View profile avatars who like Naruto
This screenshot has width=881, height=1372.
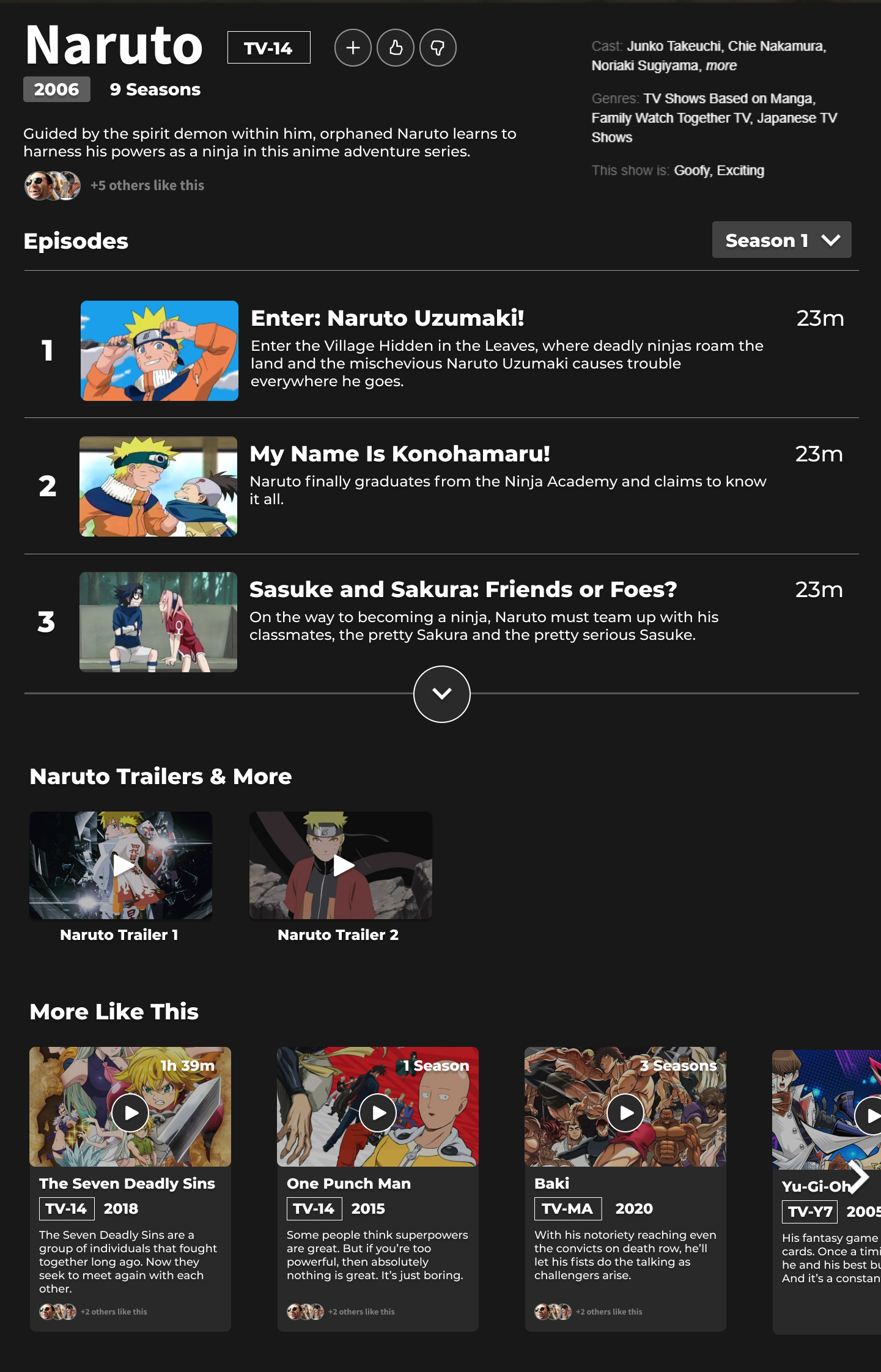[53, 185]
